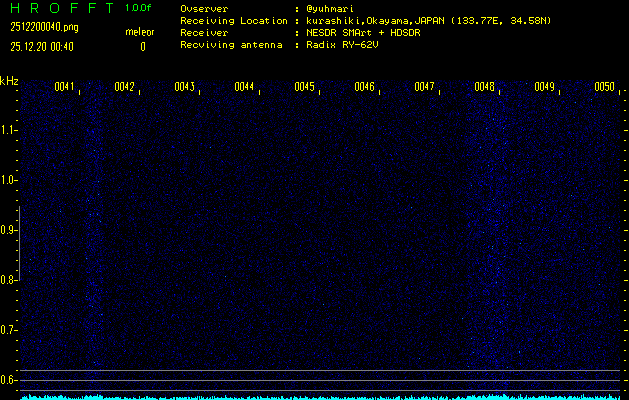Viewport: 629px width, 400px height.
Task: Click the 1.1 kHz axis label
Action: coord(8,130)
